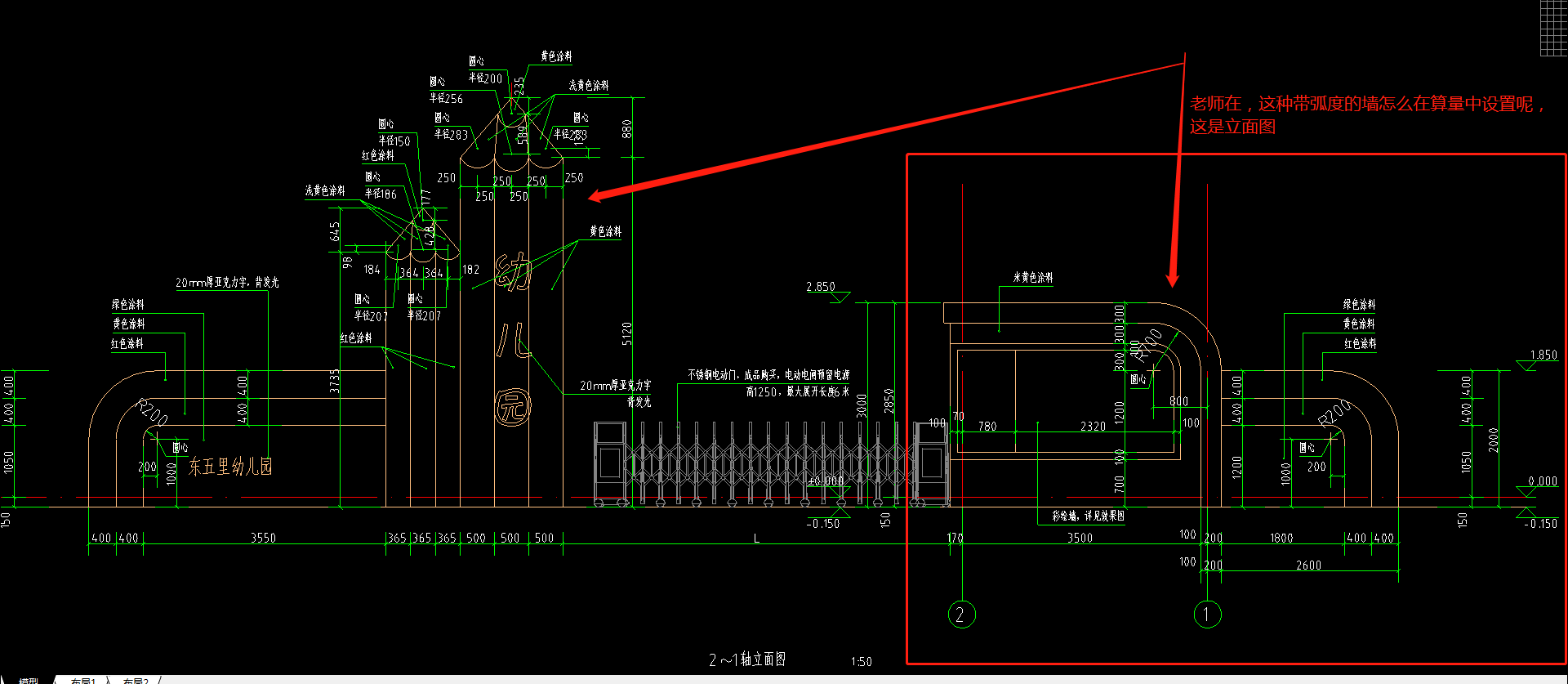The image size is (1568, 684).
Task: Click the 2.850 elevation mark
Action: click(x=820, y=287)
